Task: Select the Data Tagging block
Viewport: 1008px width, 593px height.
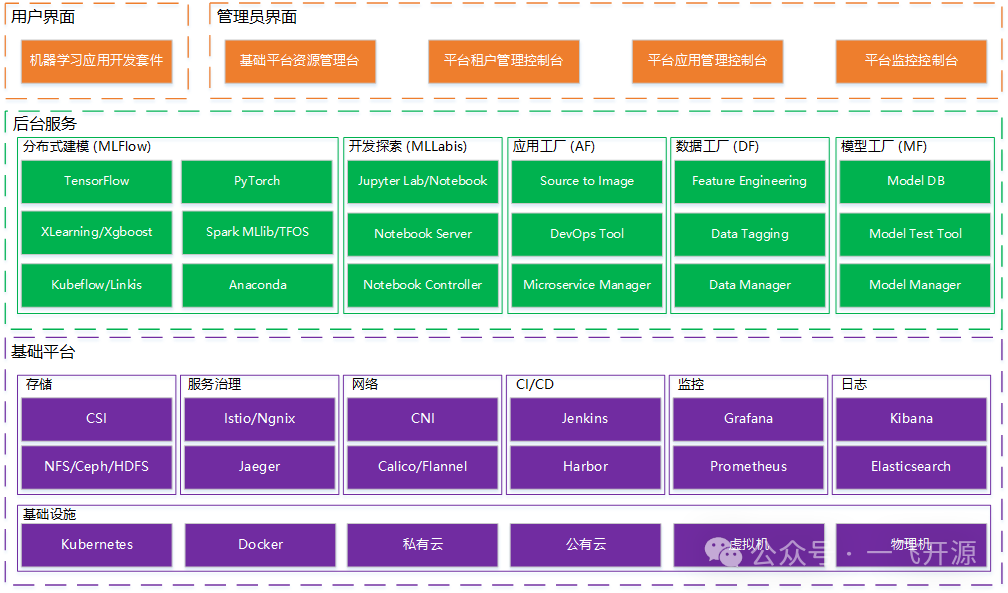Action: tap(750, 234)
